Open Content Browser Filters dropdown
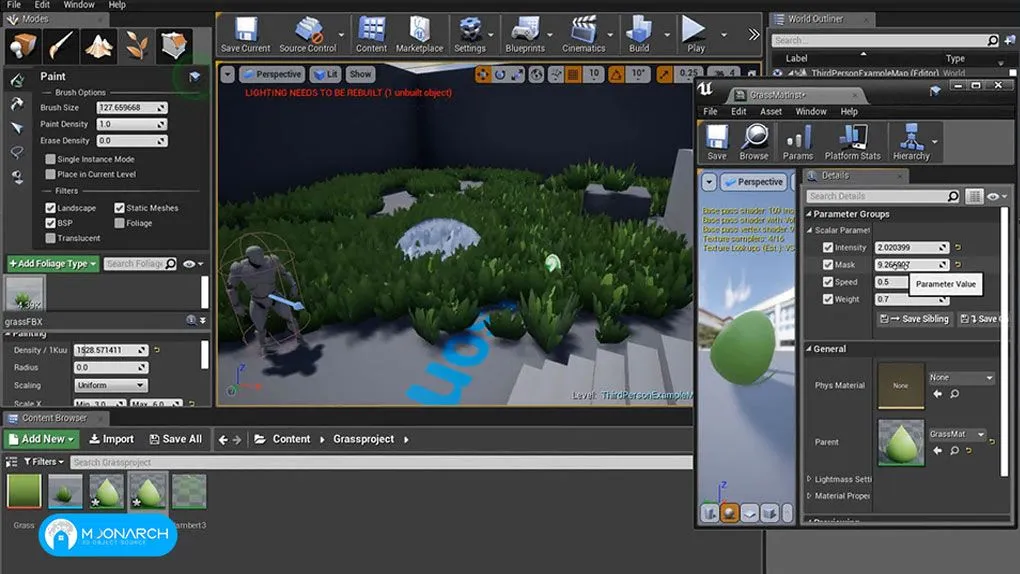The height and width of the screenshot is (574, 1020). pyautogui.click(x=44, y=461)
